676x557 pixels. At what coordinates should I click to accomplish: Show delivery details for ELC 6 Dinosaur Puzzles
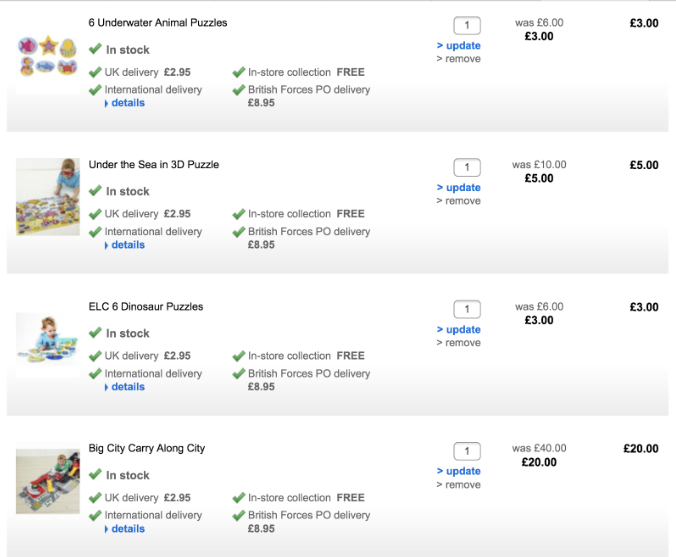tap(127, 387)
